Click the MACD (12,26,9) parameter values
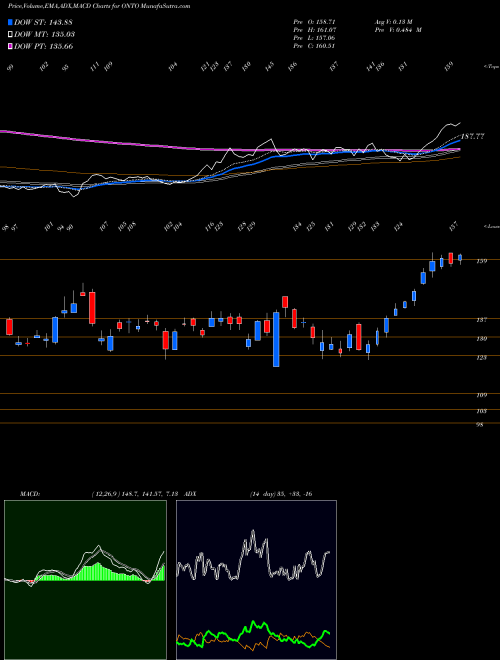 pyautogui.click(x=136, y=494)
